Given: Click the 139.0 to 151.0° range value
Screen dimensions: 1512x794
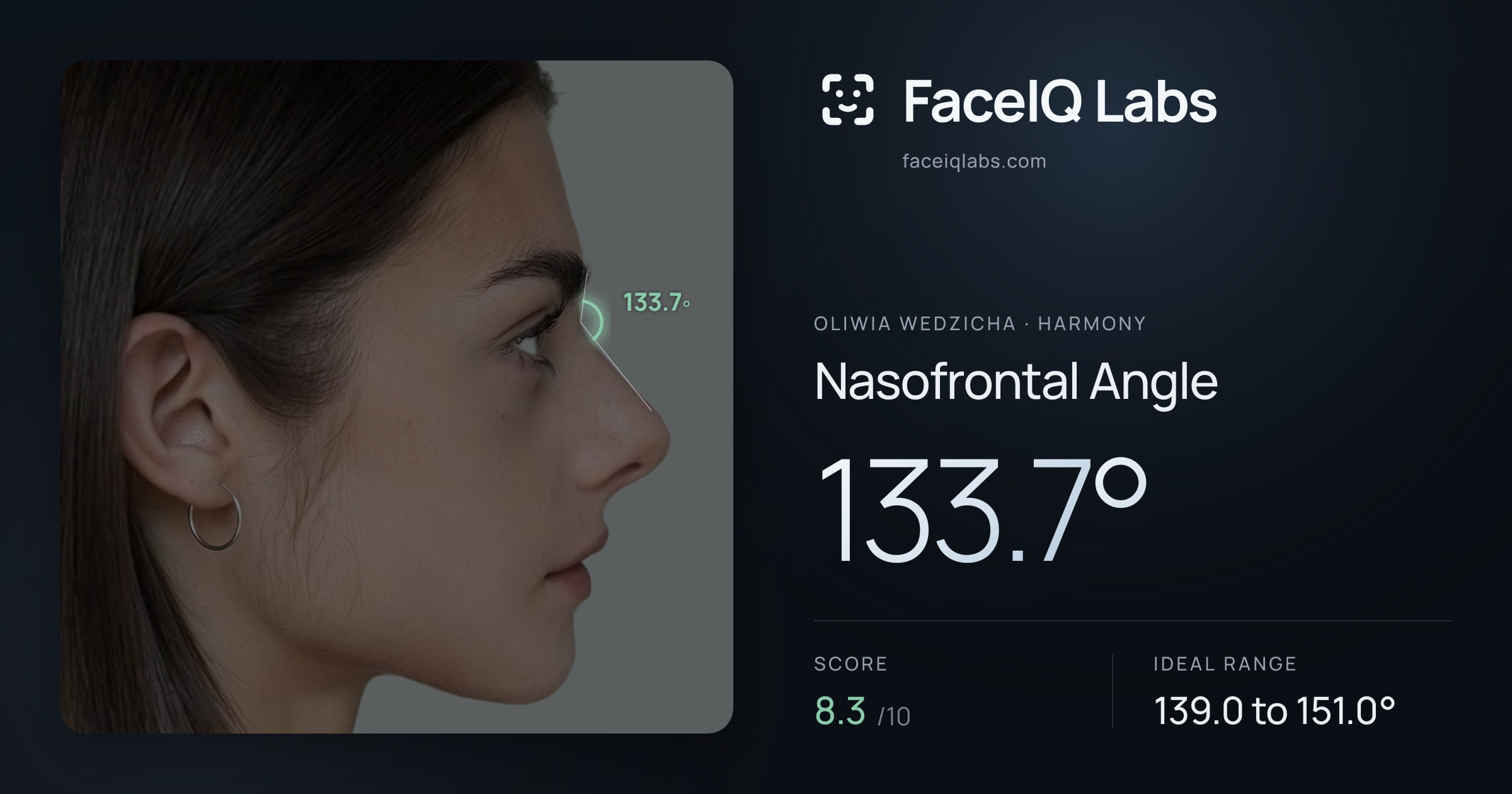Looking at the screenshot, I should [1274, 711].
